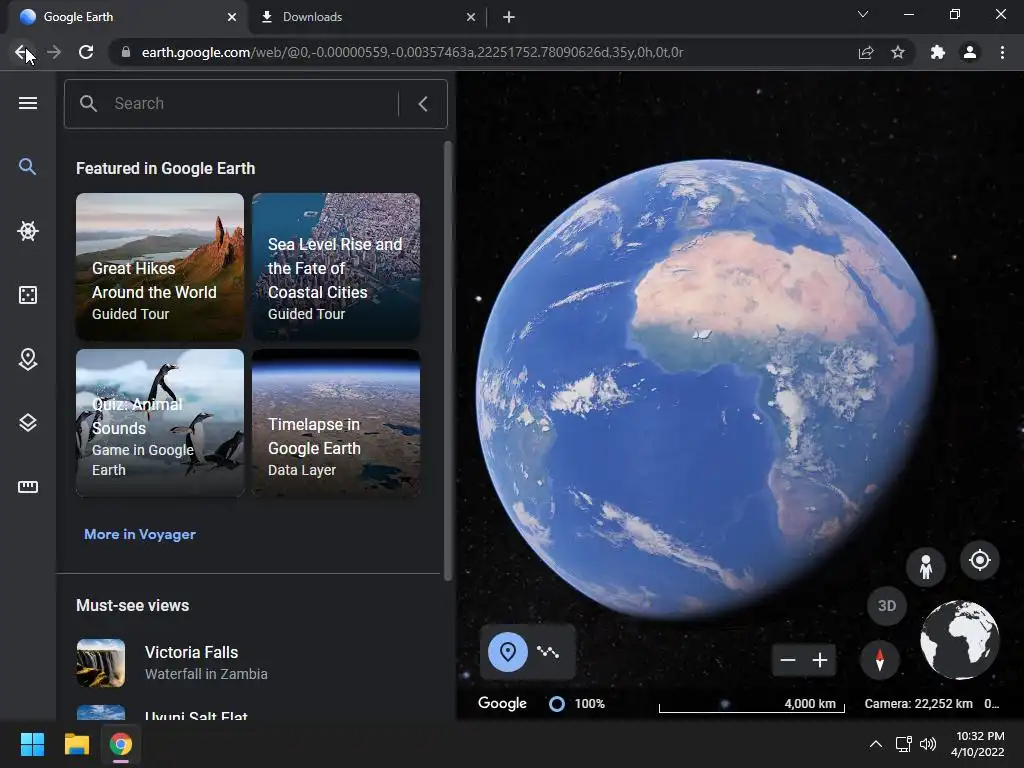Click the network icon in system tray
Viewport: 1024px width, 768px height.
904,744
